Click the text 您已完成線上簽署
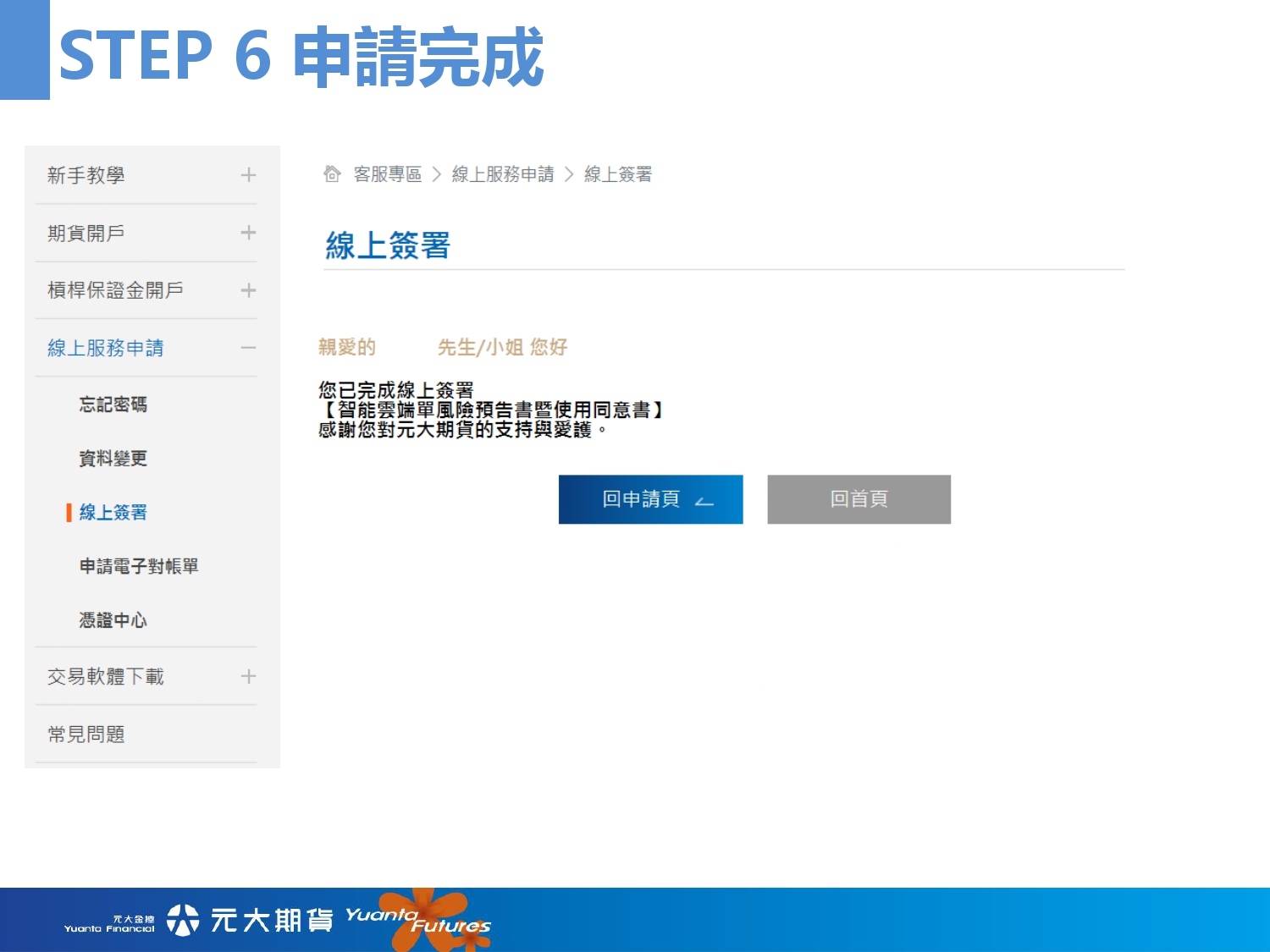Screen dimensions: 1270x952 [x=396, y=390]
